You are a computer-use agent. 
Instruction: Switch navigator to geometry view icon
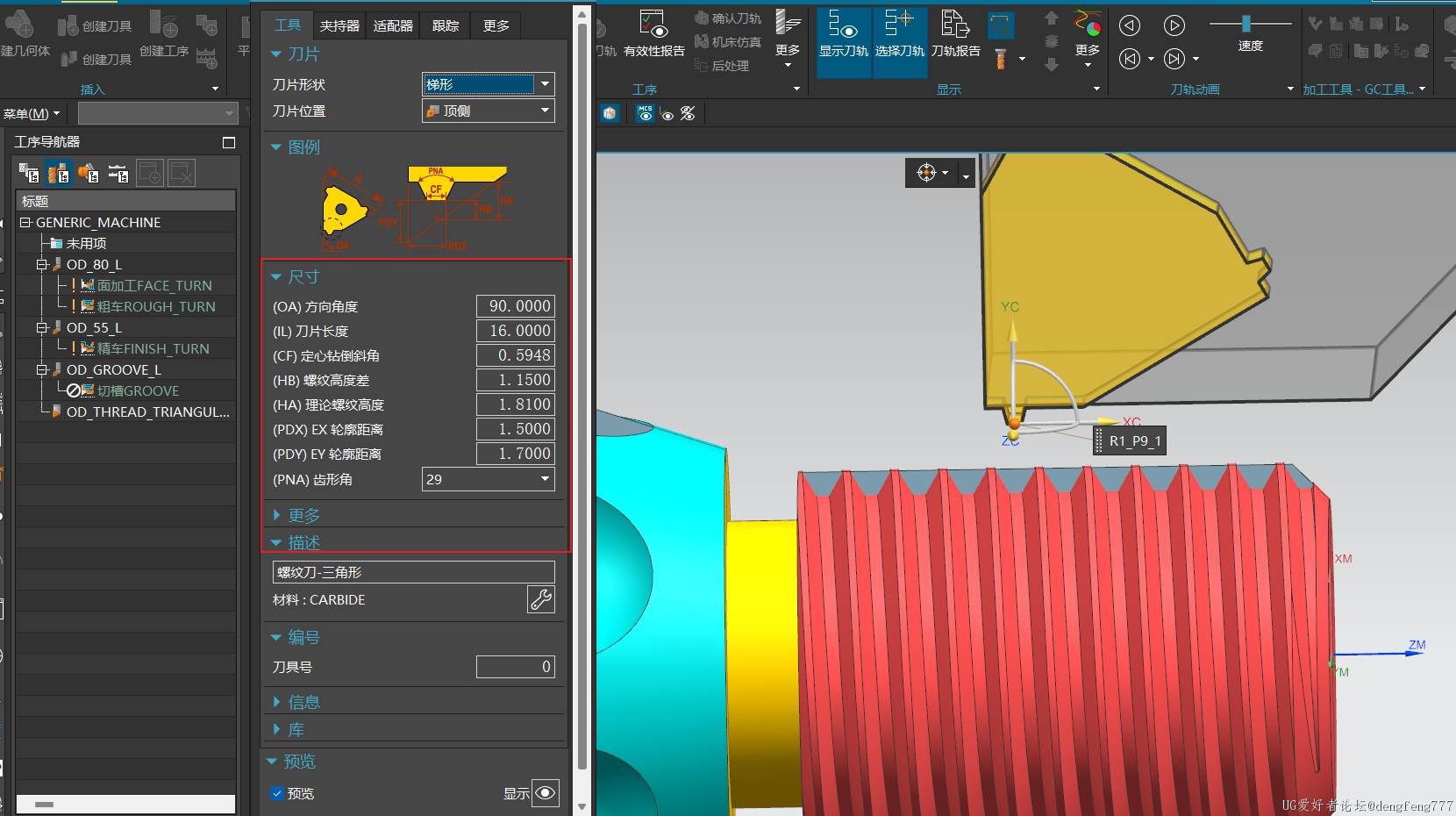[89, 173]
